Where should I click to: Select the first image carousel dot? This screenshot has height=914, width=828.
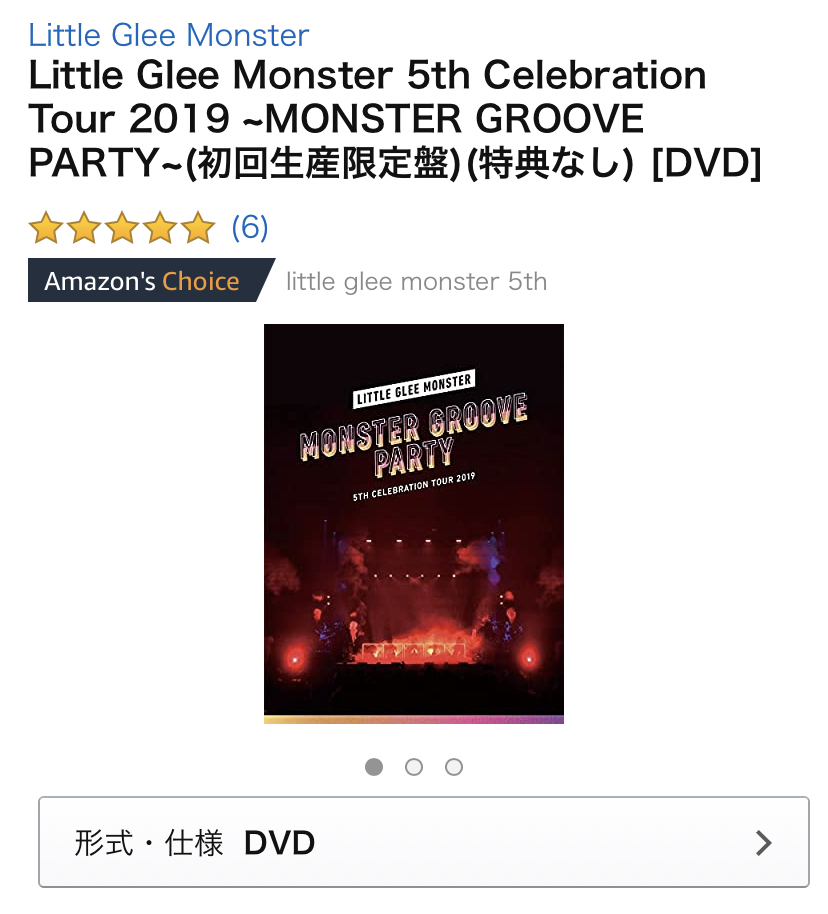click(374, 767)
